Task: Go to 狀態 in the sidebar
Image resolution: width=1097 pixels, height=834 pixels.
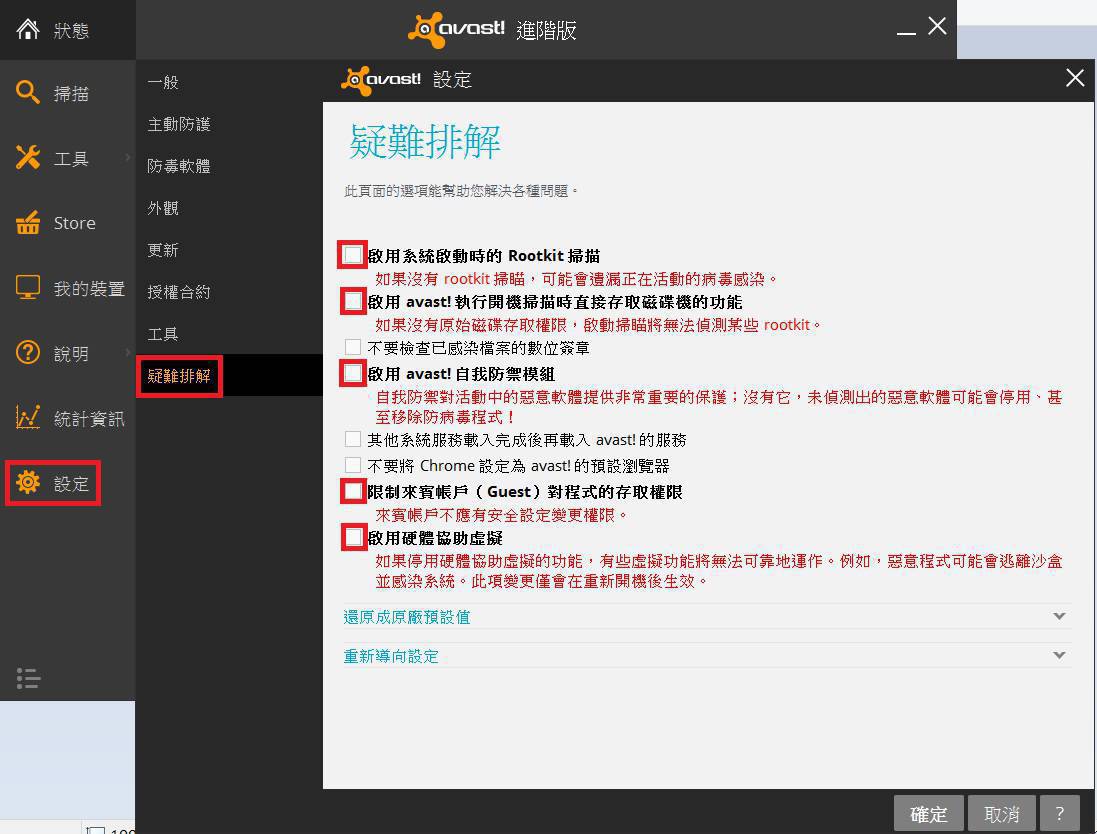Action: [x=71, y=30]
